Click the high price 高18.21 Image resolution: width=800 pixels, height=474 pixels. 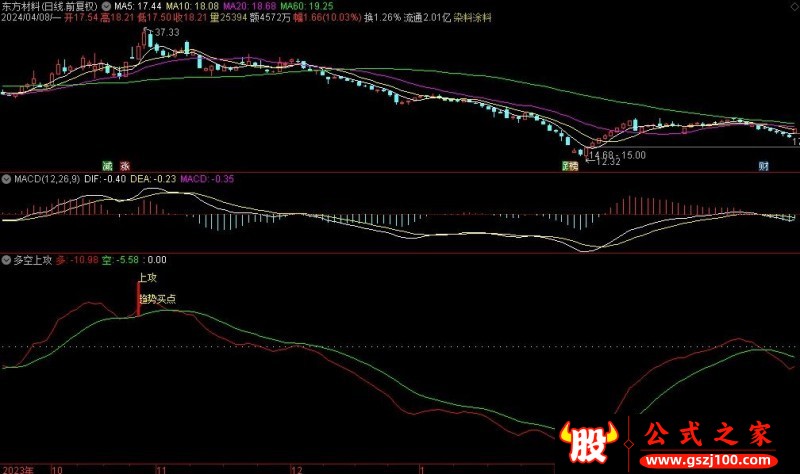point(117,18)
